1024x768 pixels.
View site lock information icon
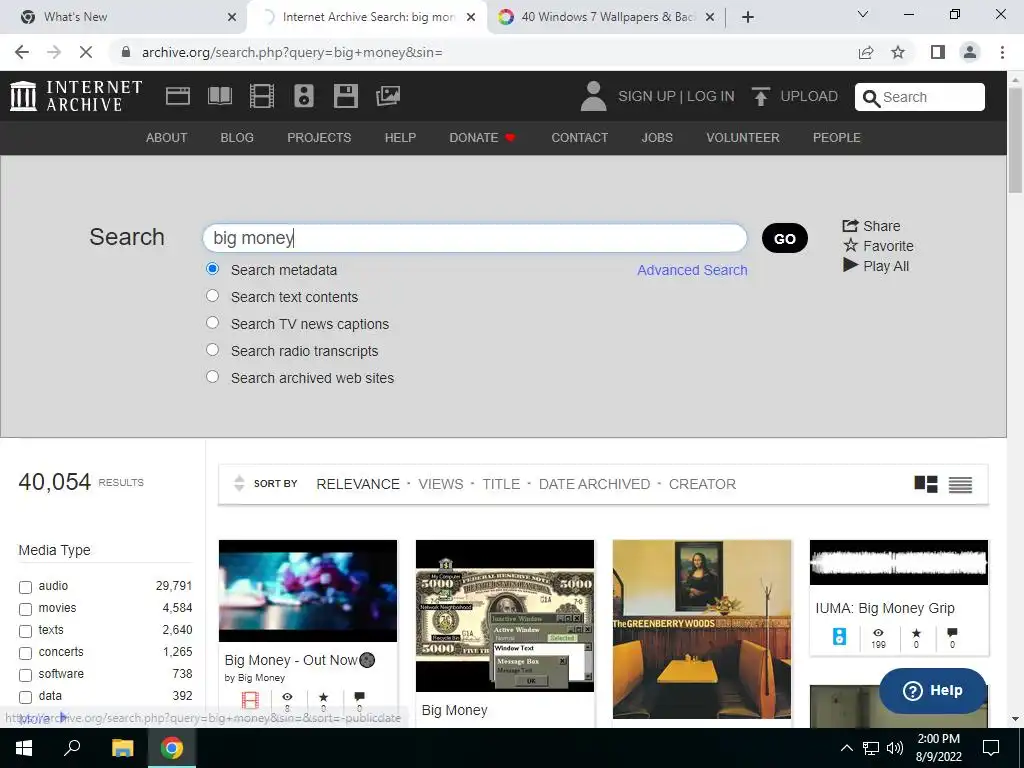click(x=126, y=52)
